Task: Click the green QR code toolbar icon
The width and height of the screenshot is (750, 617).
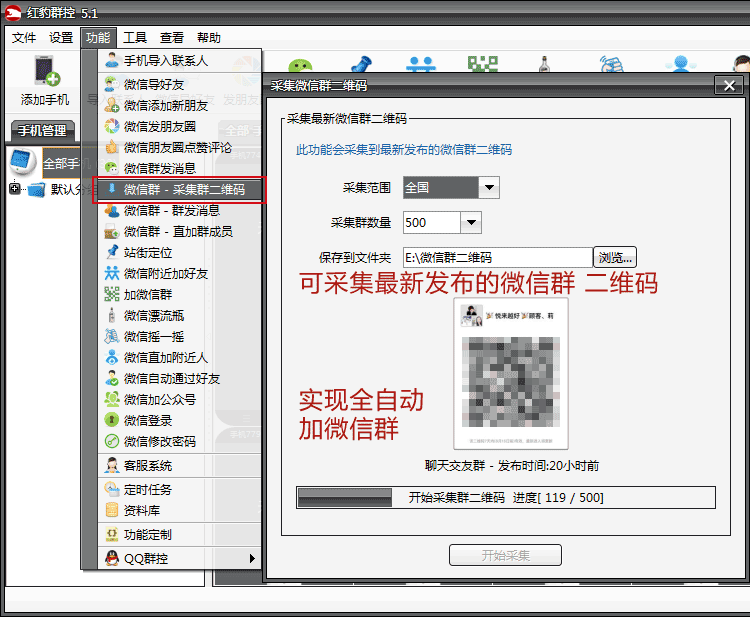Action: tap(483, 64)
